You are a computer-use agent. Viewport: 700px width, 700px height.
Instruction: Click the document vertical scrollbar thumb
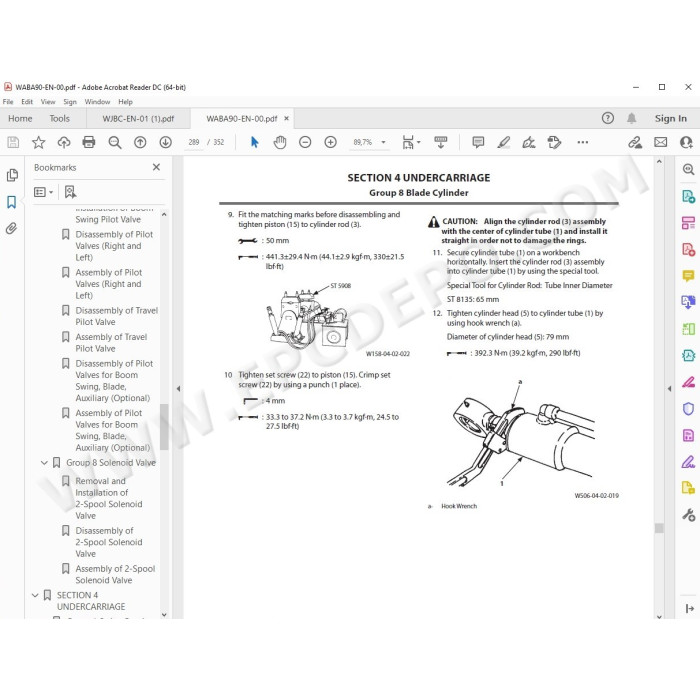[659, 528]
